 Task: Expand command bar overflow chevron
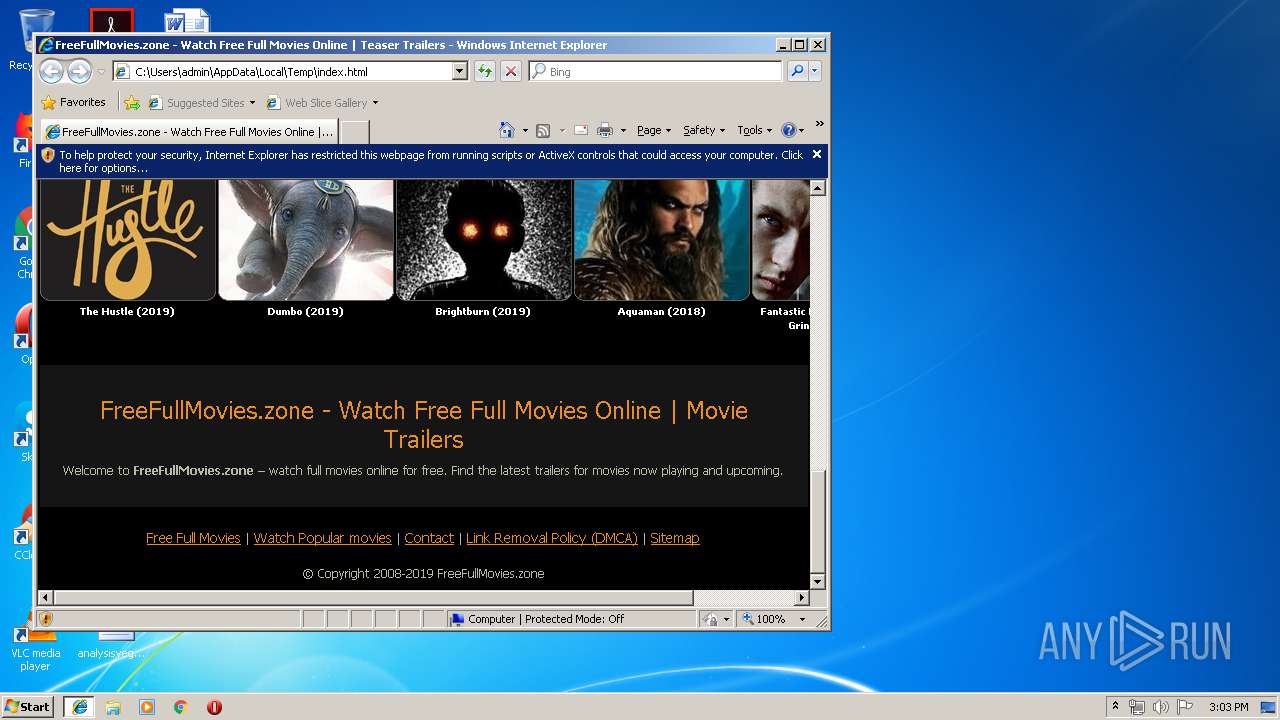[819, 124]
